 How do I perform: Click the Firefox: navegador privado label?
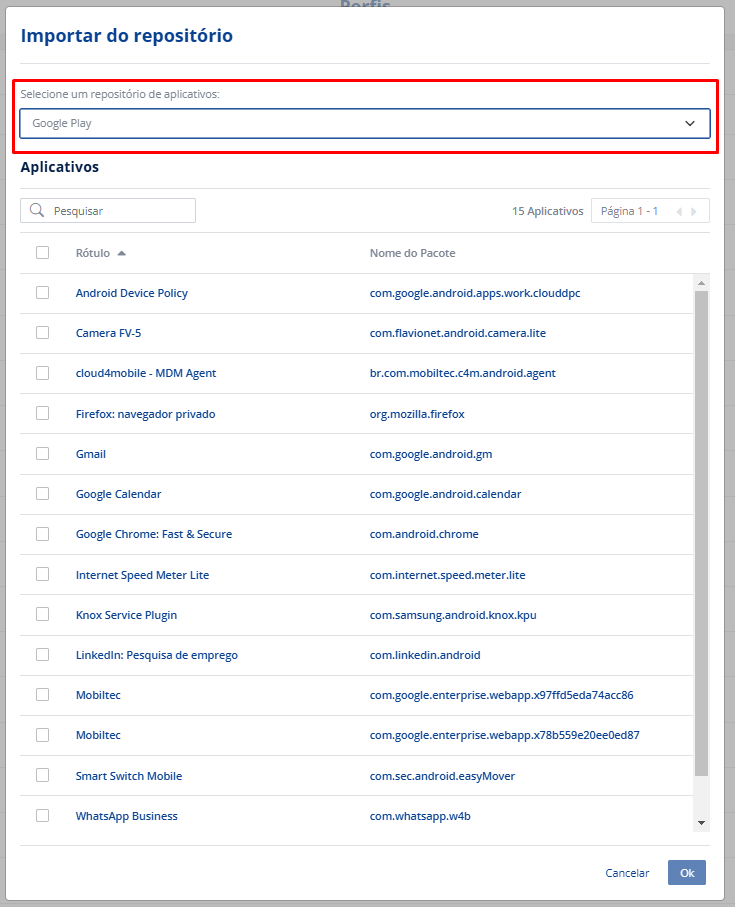coord(145,414)
